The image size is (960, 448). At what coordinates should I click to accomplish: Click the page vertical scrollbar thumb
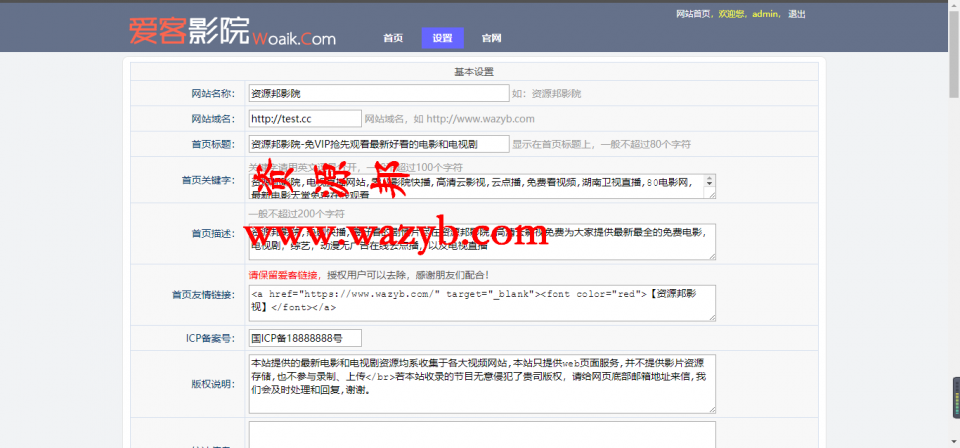954,52
